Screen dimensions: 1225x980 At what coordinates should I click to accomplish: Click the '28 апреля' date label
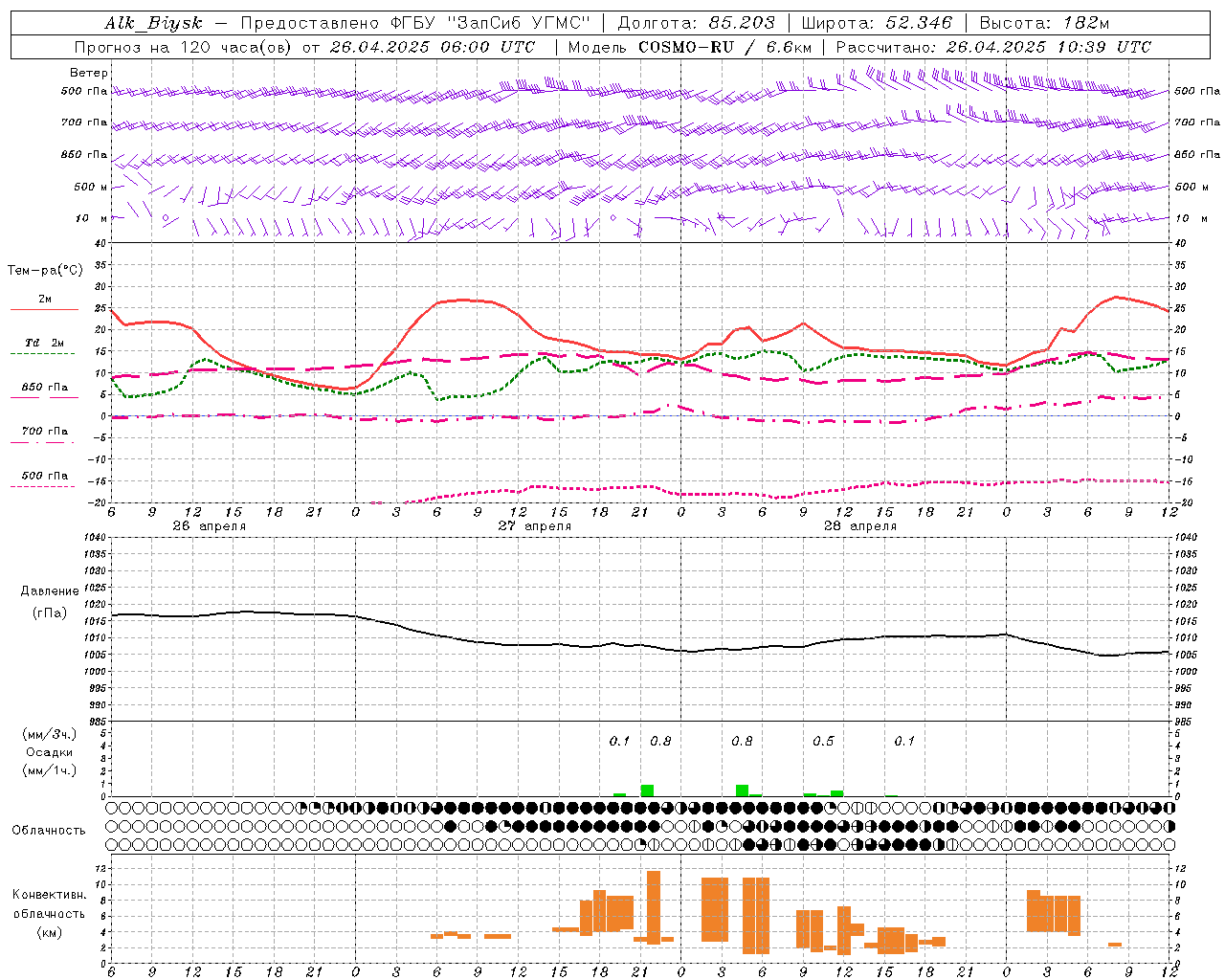[859, 526]
